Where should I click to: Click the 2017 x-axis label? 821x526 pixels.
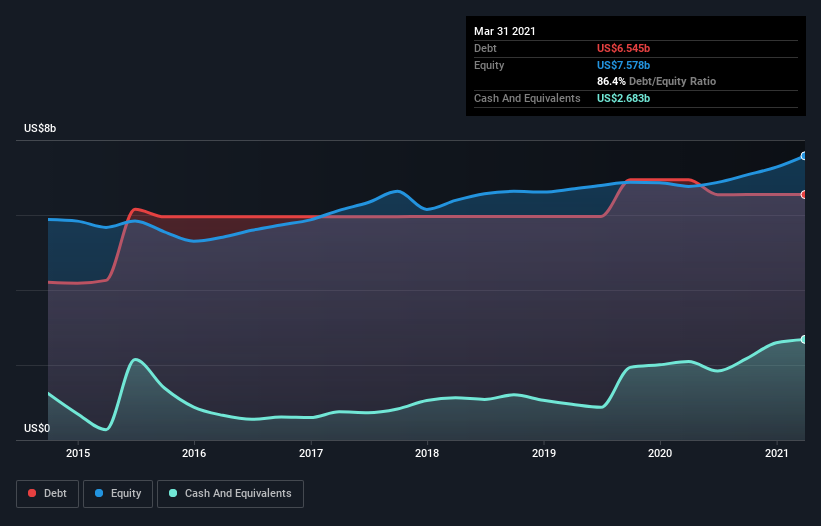[311, 453]
